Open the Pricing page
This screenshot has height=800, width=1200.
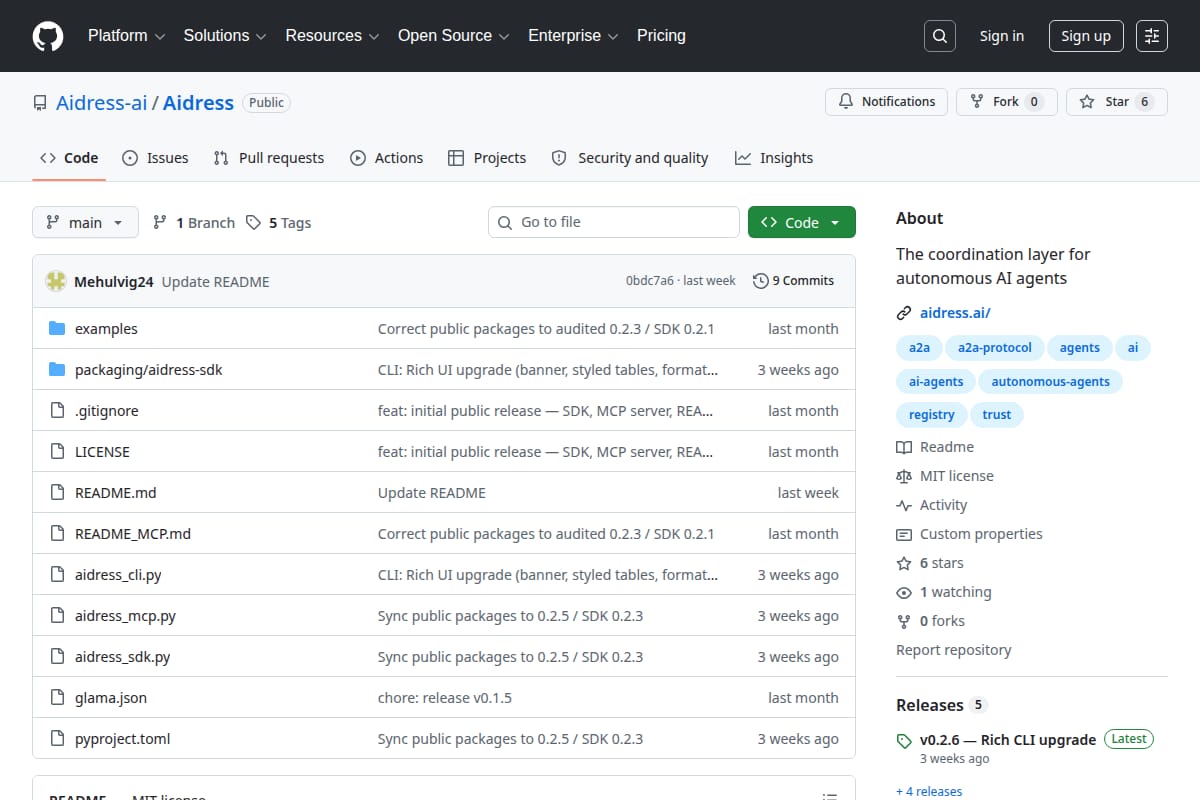661,36
